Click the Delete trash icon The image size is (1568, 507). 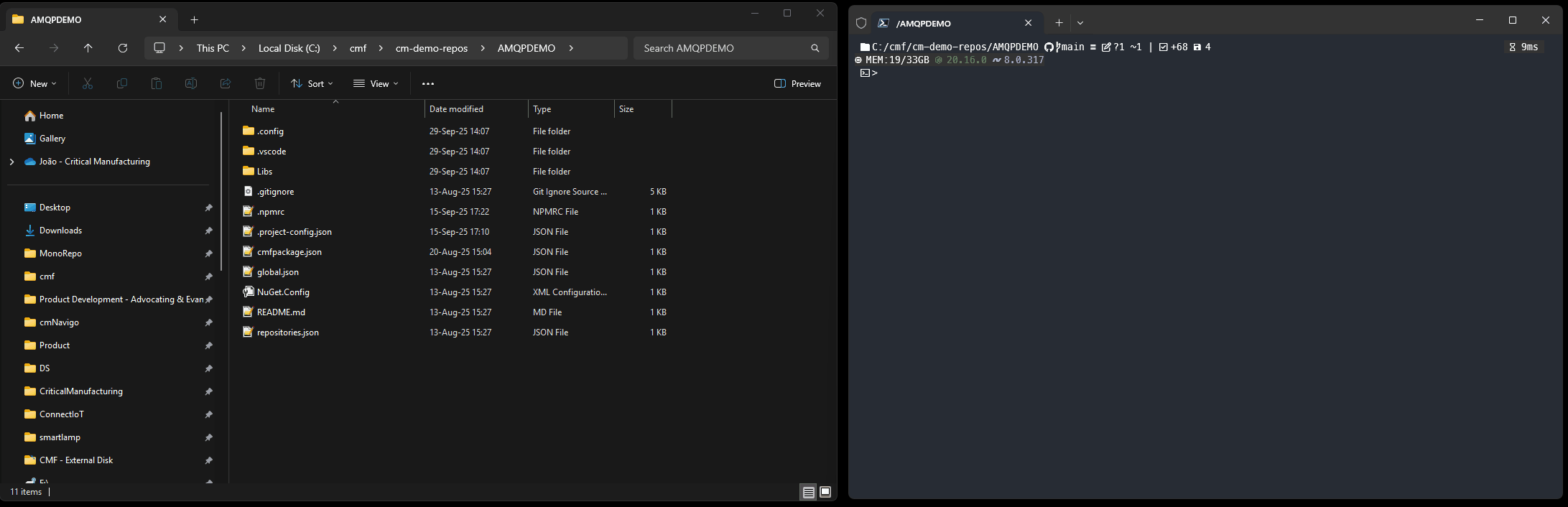coord(260,84)
